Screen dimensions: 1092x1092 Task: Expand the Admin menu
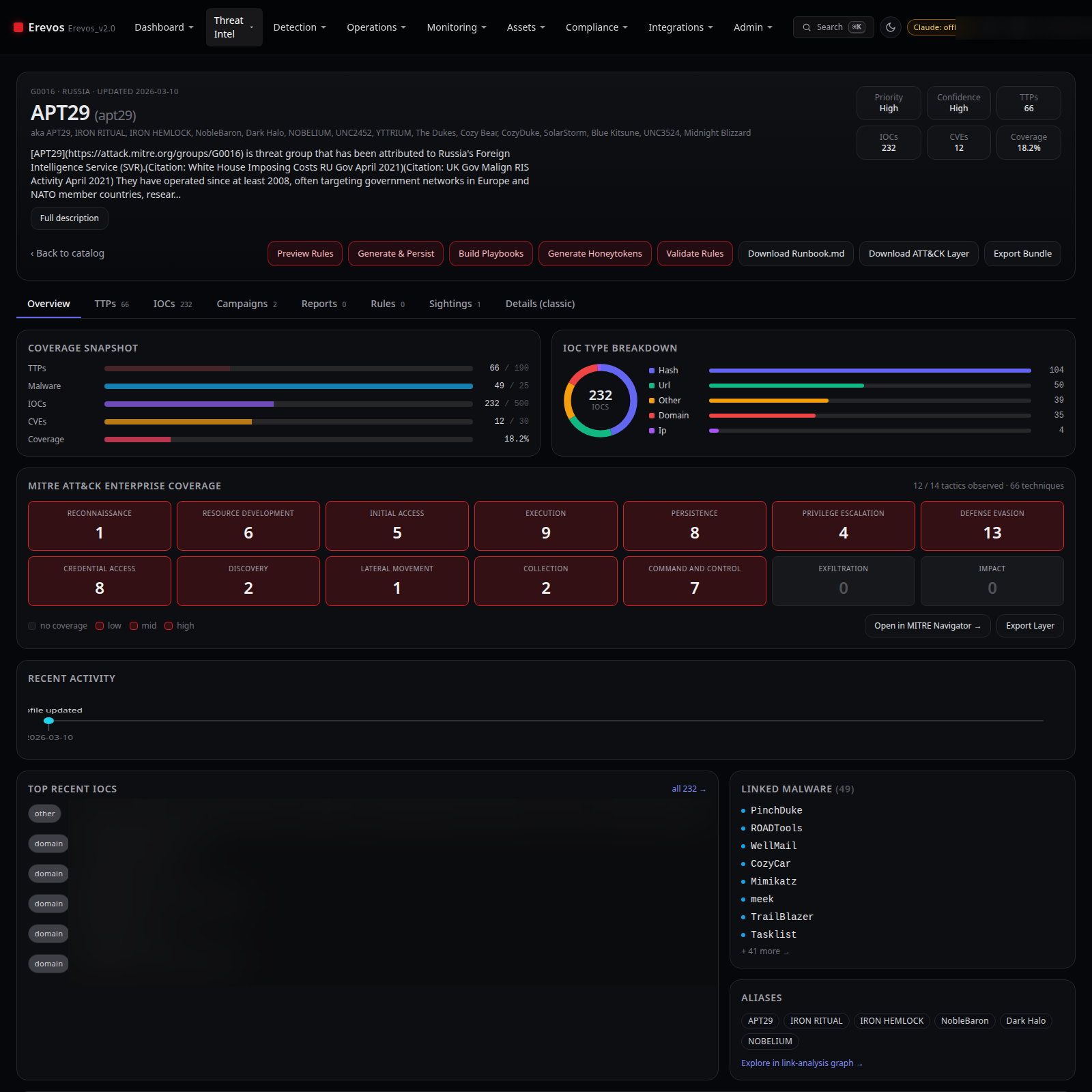pos(753,27)
